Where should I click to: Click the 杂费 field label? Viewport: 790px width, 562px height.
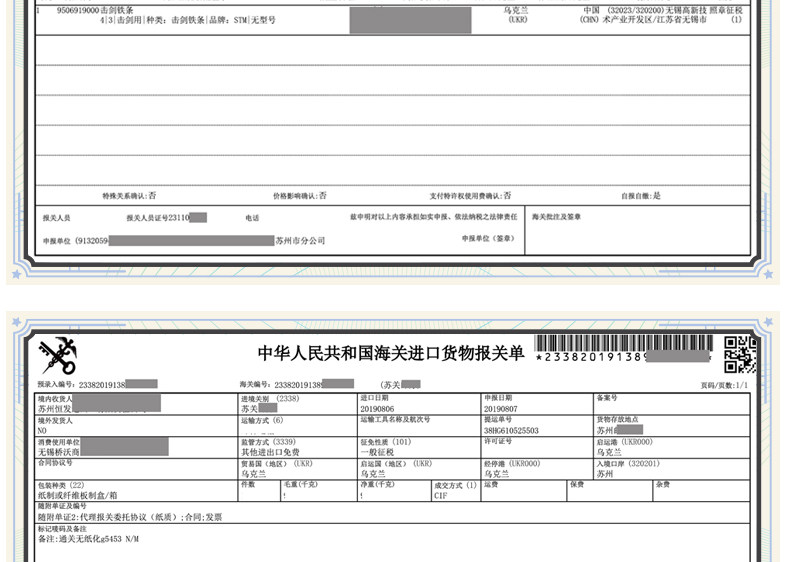pos(663,484)
